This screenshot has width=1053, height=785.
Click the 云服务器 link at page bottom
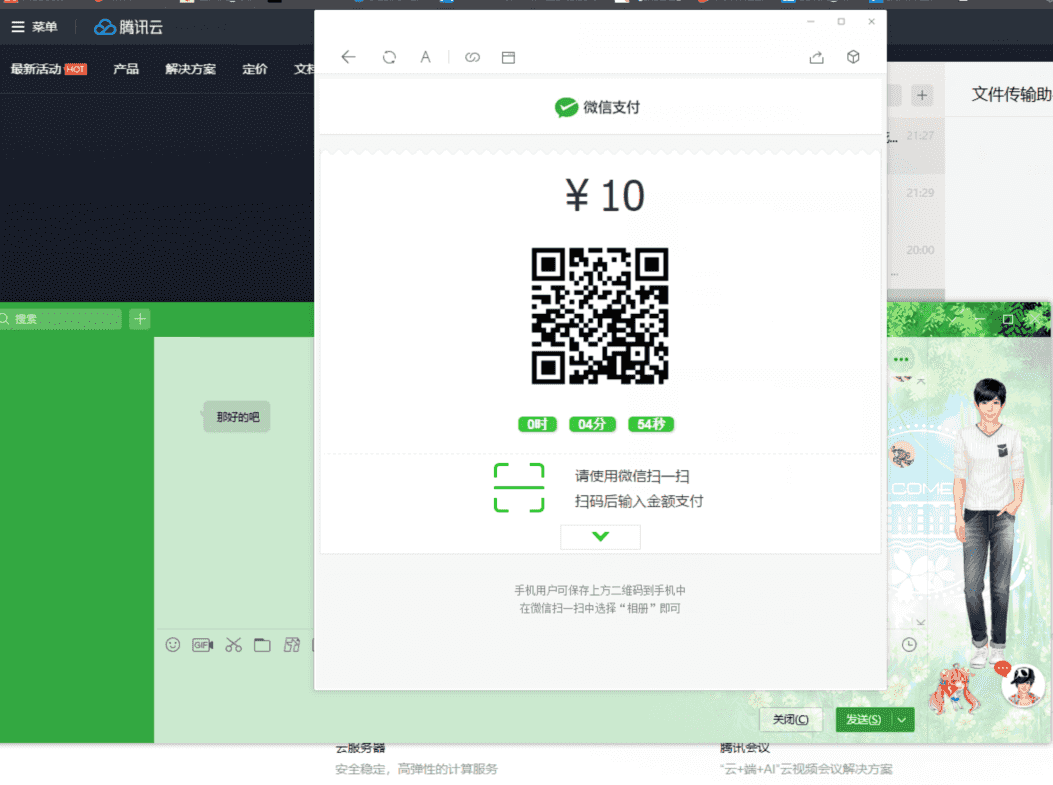(x=360, y=747)
